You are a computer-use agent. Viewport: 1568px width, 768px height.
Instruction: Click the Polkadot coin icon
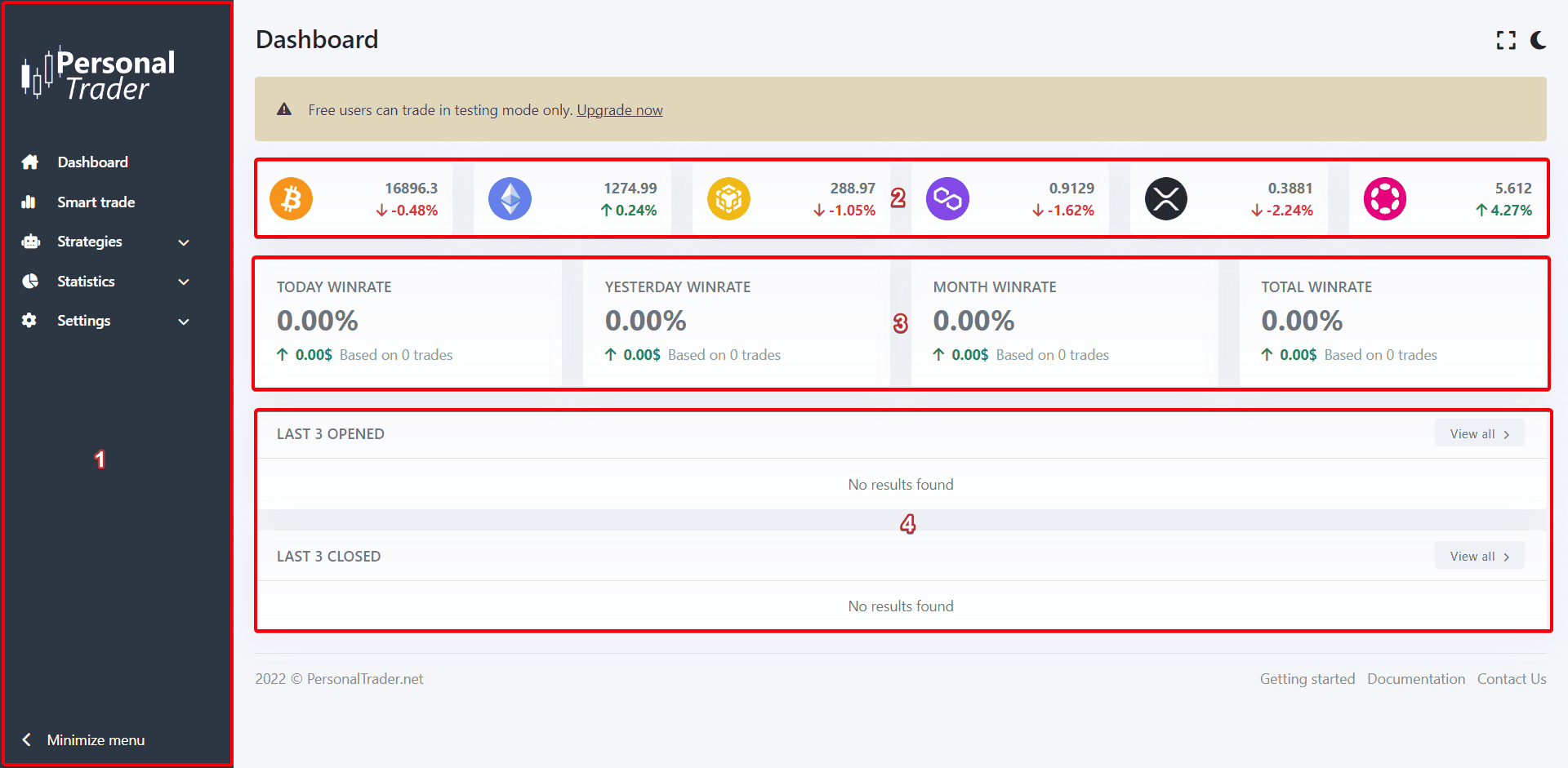tap(1385, 199)
